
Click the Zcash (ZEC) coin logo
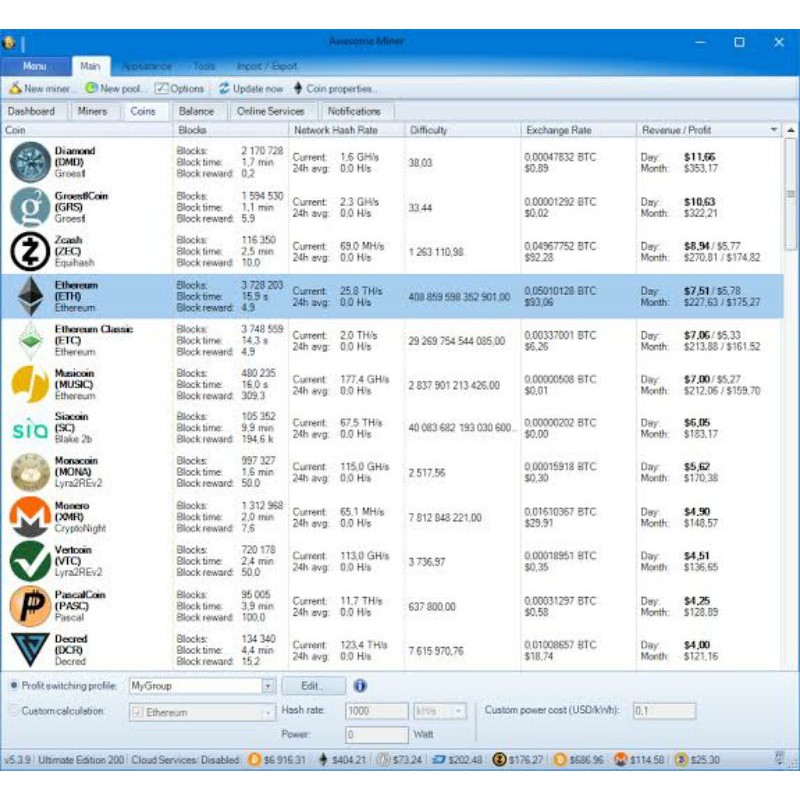(x=30, y=251)
